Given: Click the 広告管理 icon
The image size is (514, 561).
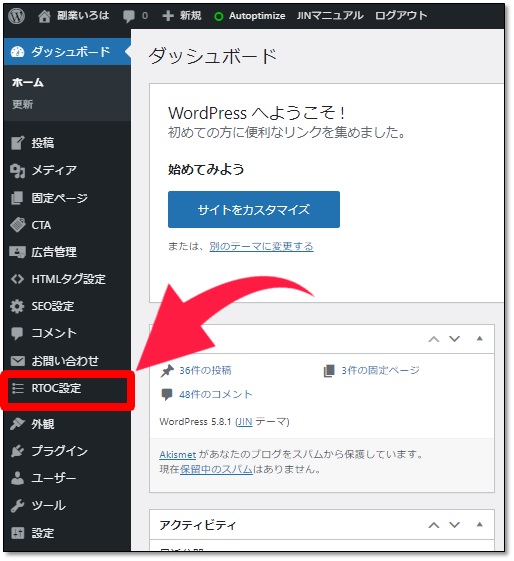Looking at the screenshot, I should 17,252.
